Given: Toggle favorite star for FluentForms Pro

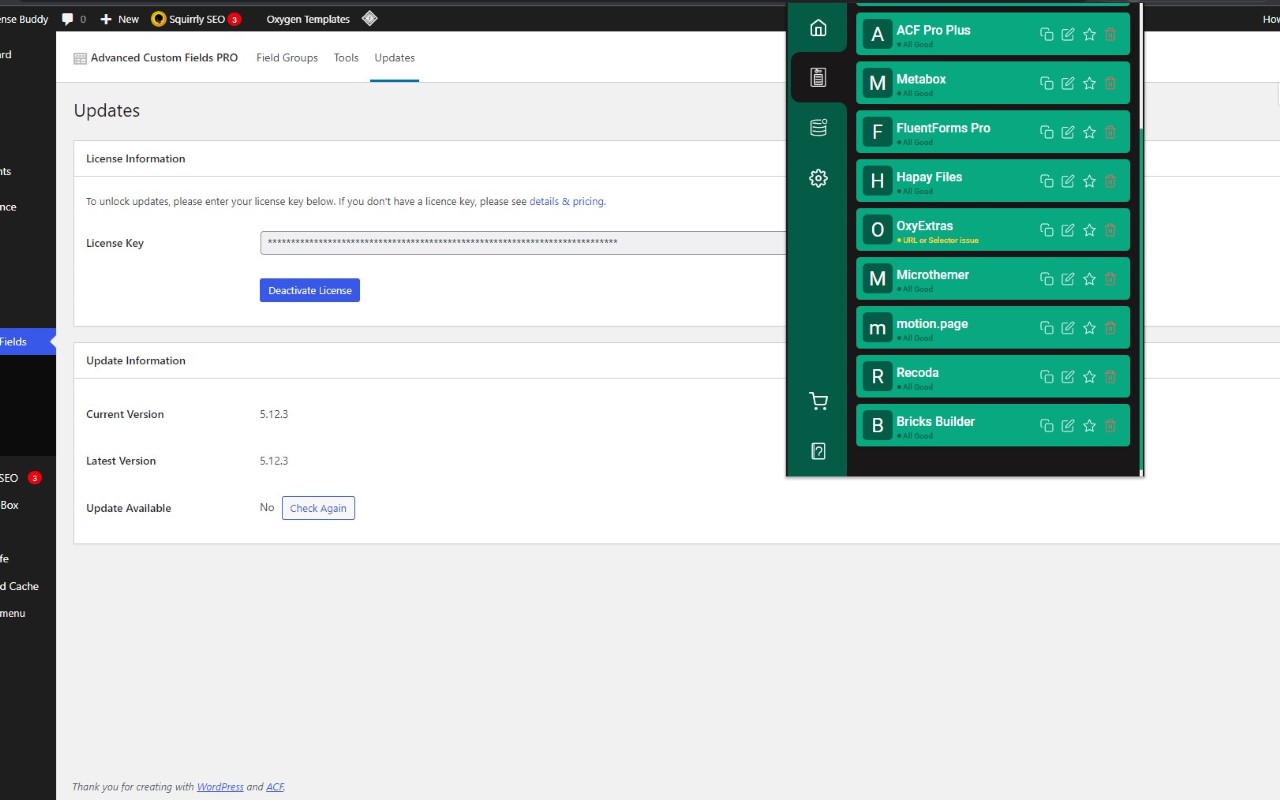Looking at the screenshot, I should (x=1089, y=132).
